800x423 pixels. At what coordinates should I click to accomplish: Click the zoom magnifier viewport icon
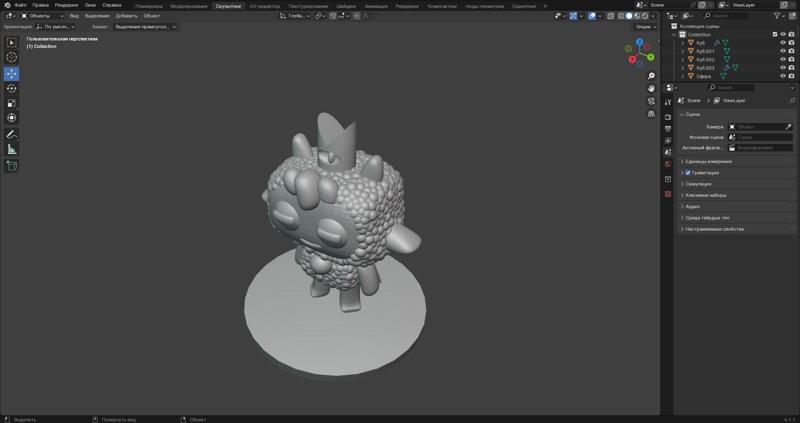coord(651,76)
